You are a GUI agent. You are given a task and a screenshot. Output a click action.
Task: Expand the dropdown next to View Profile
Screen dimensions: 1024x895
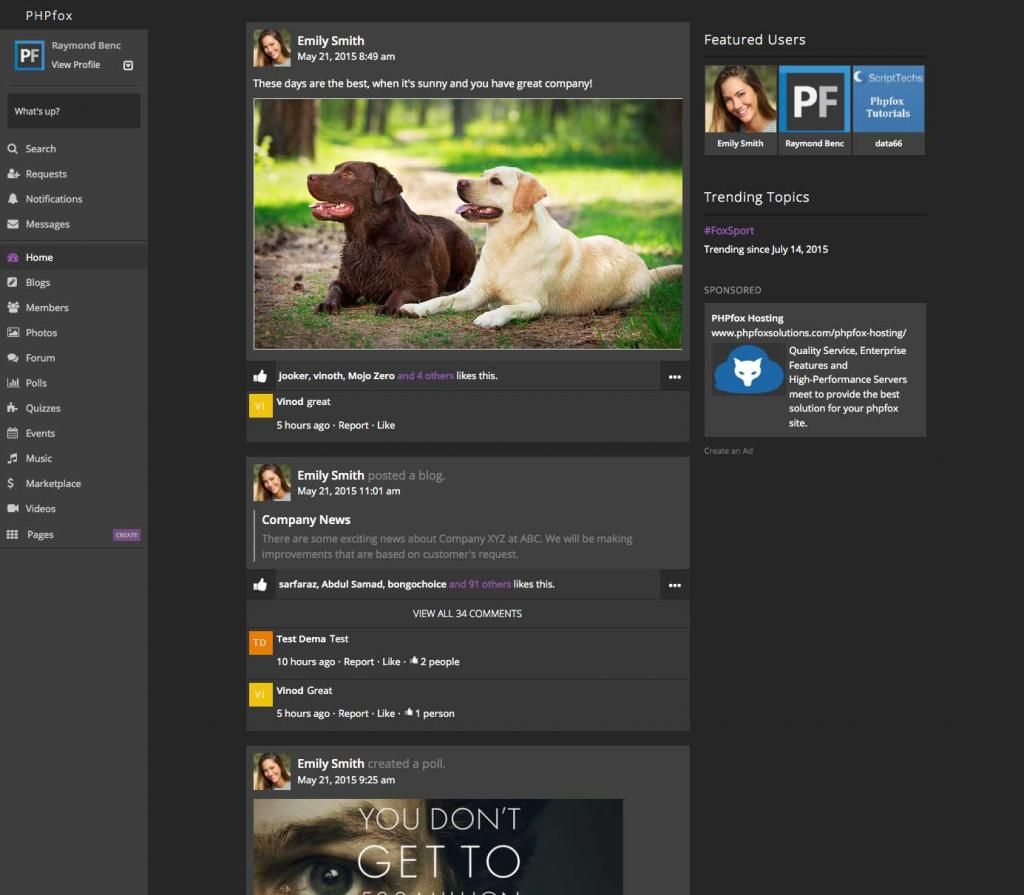click(128, 65)
